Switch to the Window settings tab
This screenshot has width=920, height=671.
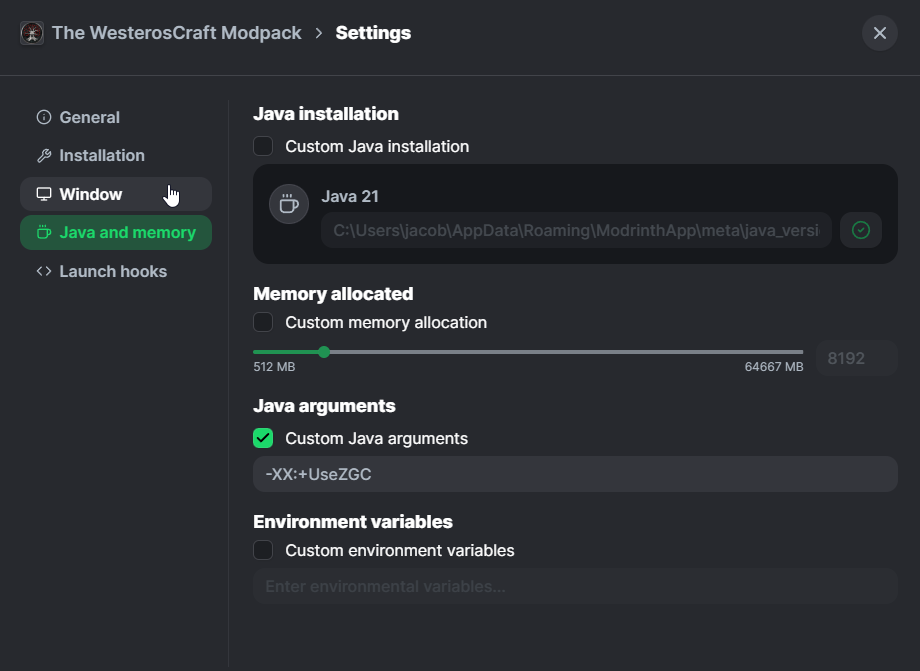pyautogui.click(x=116, y=194)
